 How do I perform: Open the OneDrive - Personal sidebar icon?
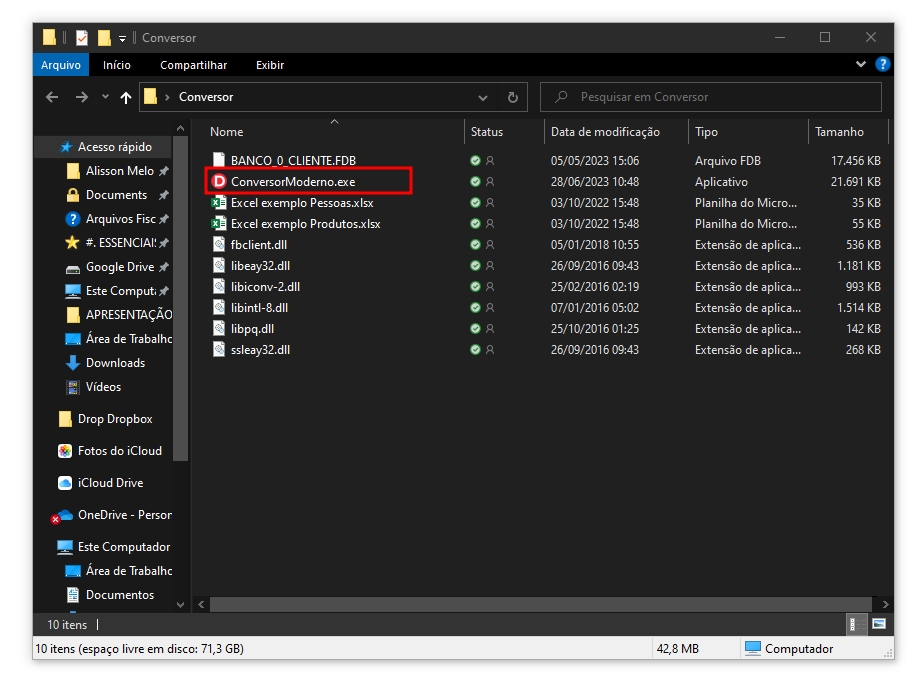click(64, 515)
